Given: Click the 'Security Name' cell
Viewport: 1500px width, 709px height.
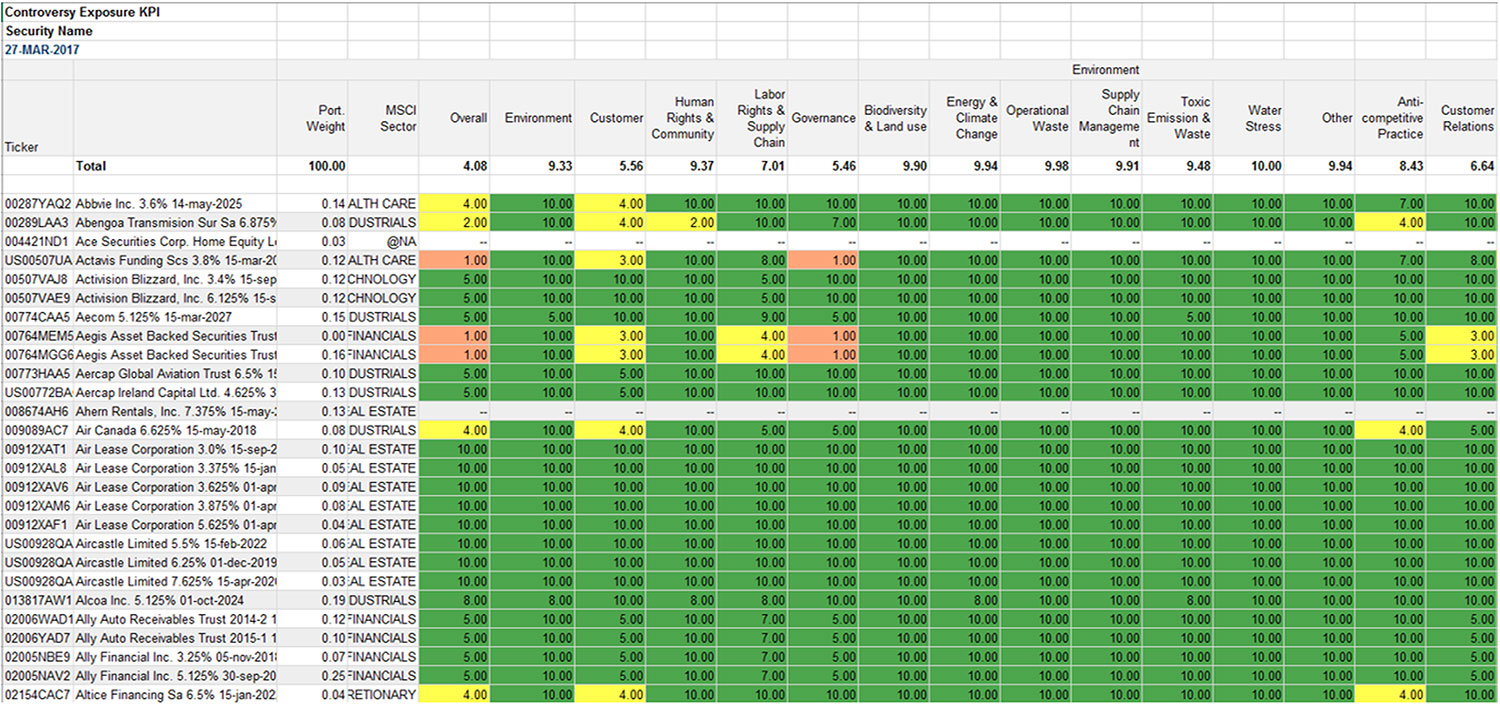Looking at the screenshot, I should pyautogui.click(x=49, y=31).
